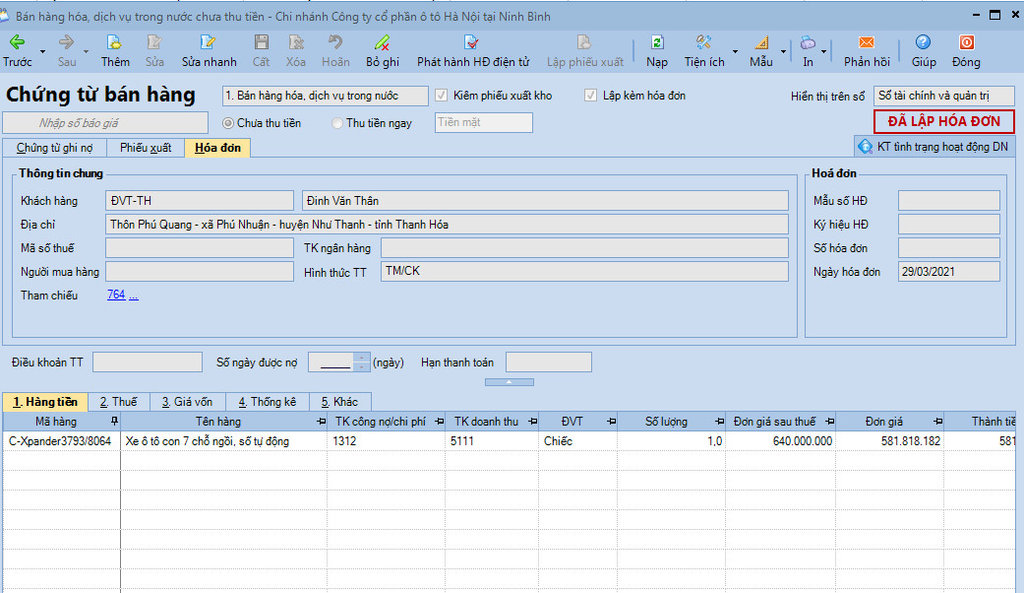Open dropdown arrow next to Sau
This screenshot has width=1024, height=593.
point(86,52)
